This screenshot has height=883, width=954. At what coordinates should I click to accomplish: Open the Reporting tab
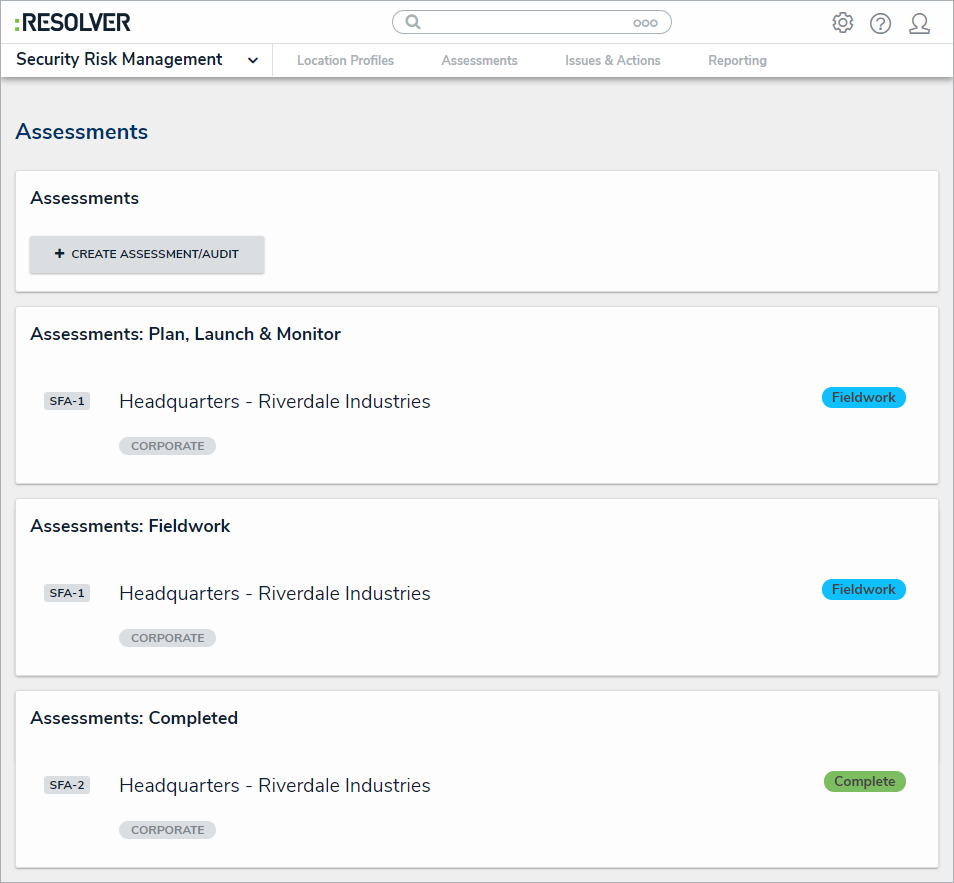[x=737, y=61]
